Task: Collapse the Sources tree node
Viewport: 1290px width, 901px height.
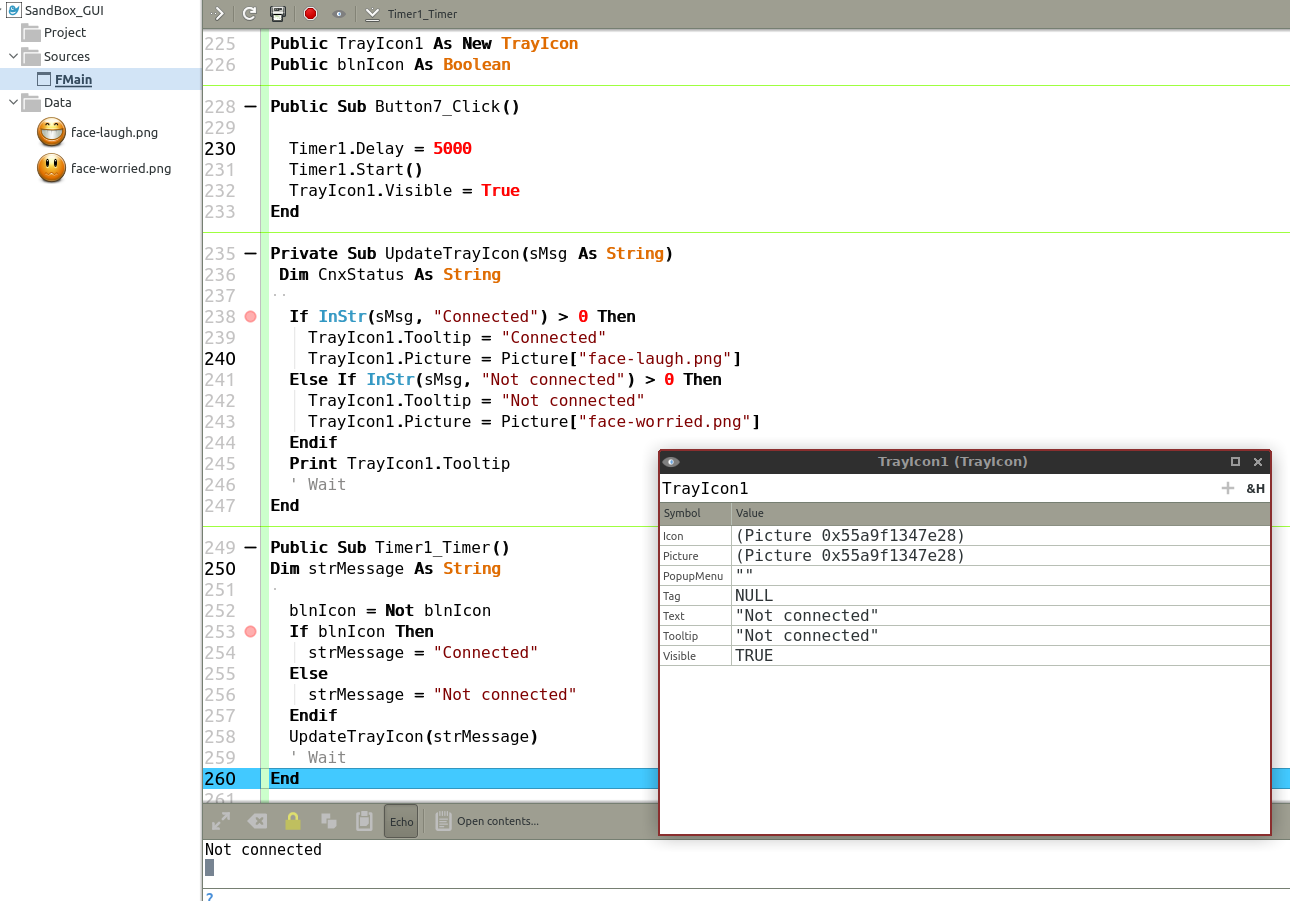Action: pyautogui.click(x=13, y=57)
